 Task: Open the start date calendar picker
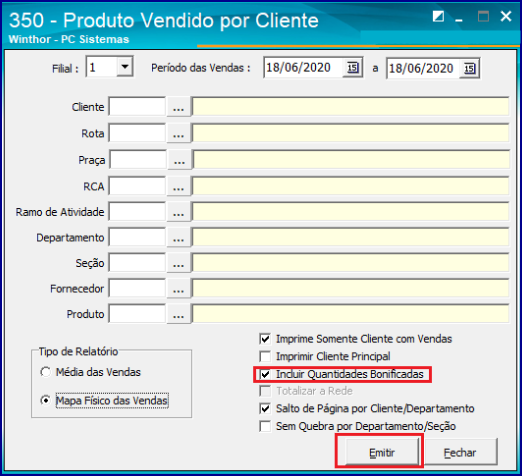pos(352,68)
